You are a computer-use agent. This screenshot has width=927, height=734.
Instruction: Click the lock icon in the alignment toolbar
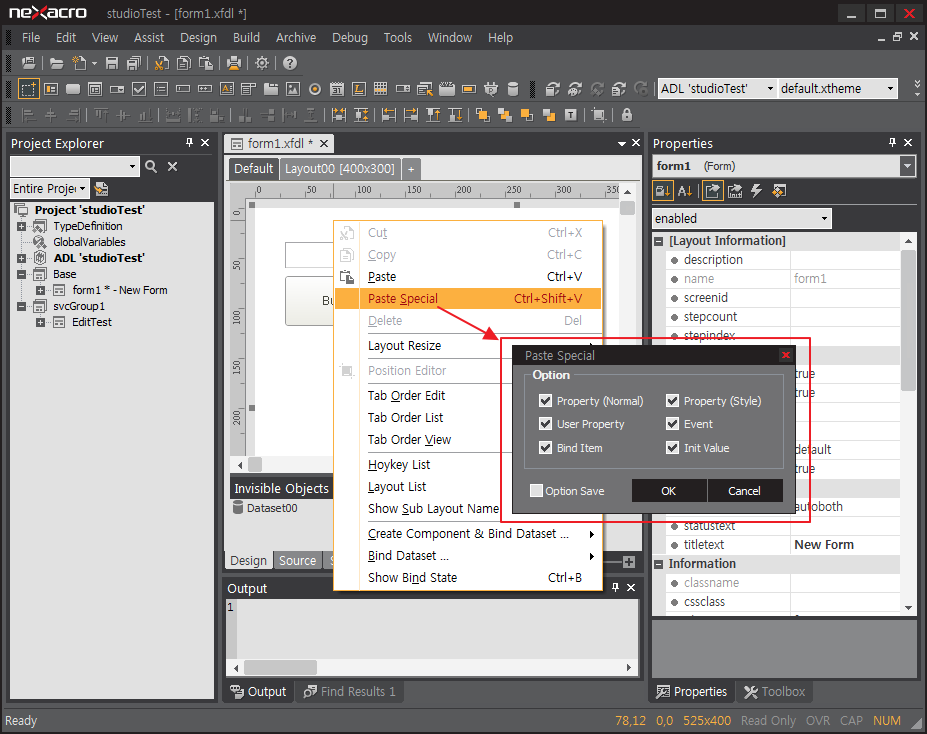click(627, 115)
